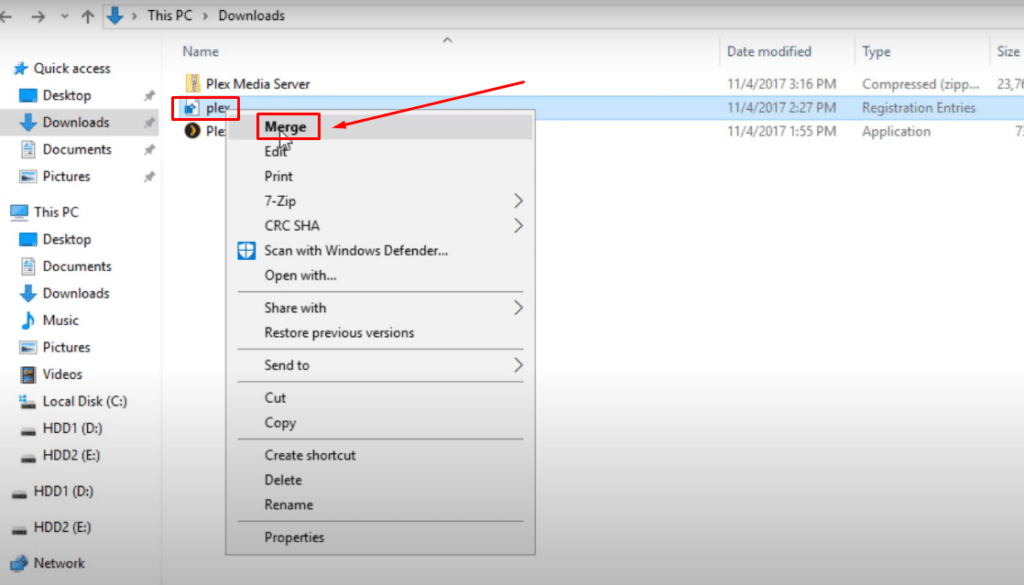This screenshot has height=585, width=1024.
Task: Click the This PC computer icon
Action: (20, 212)
